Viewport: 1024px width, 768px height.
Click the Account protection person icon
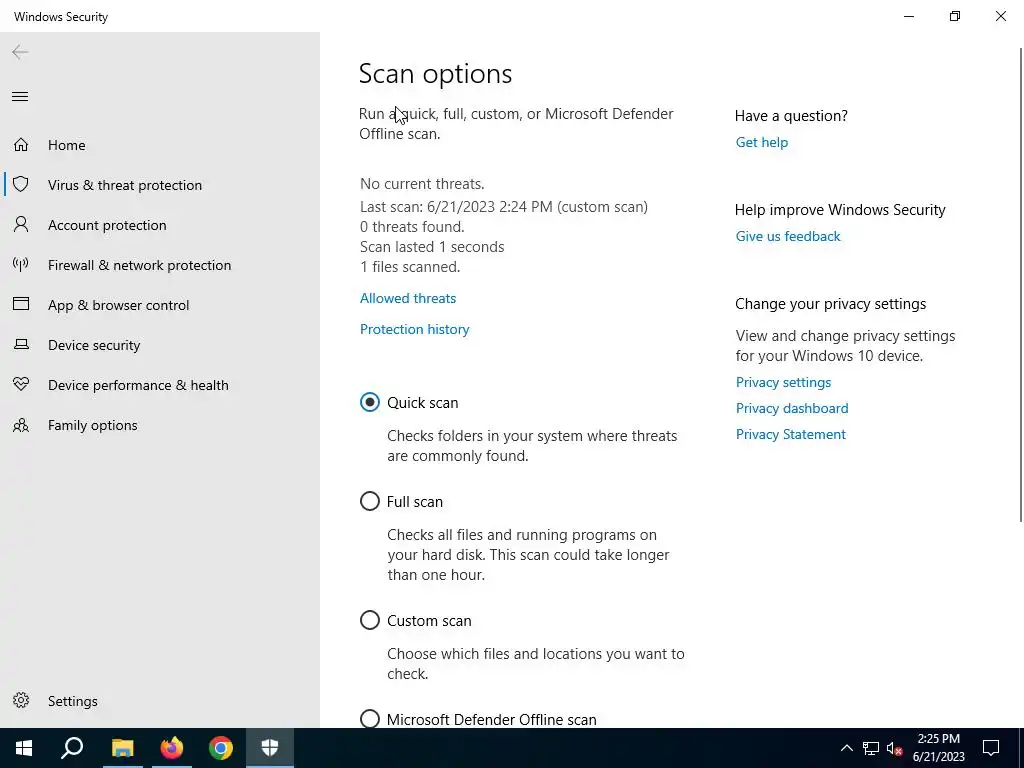click(x=21, y=225)
